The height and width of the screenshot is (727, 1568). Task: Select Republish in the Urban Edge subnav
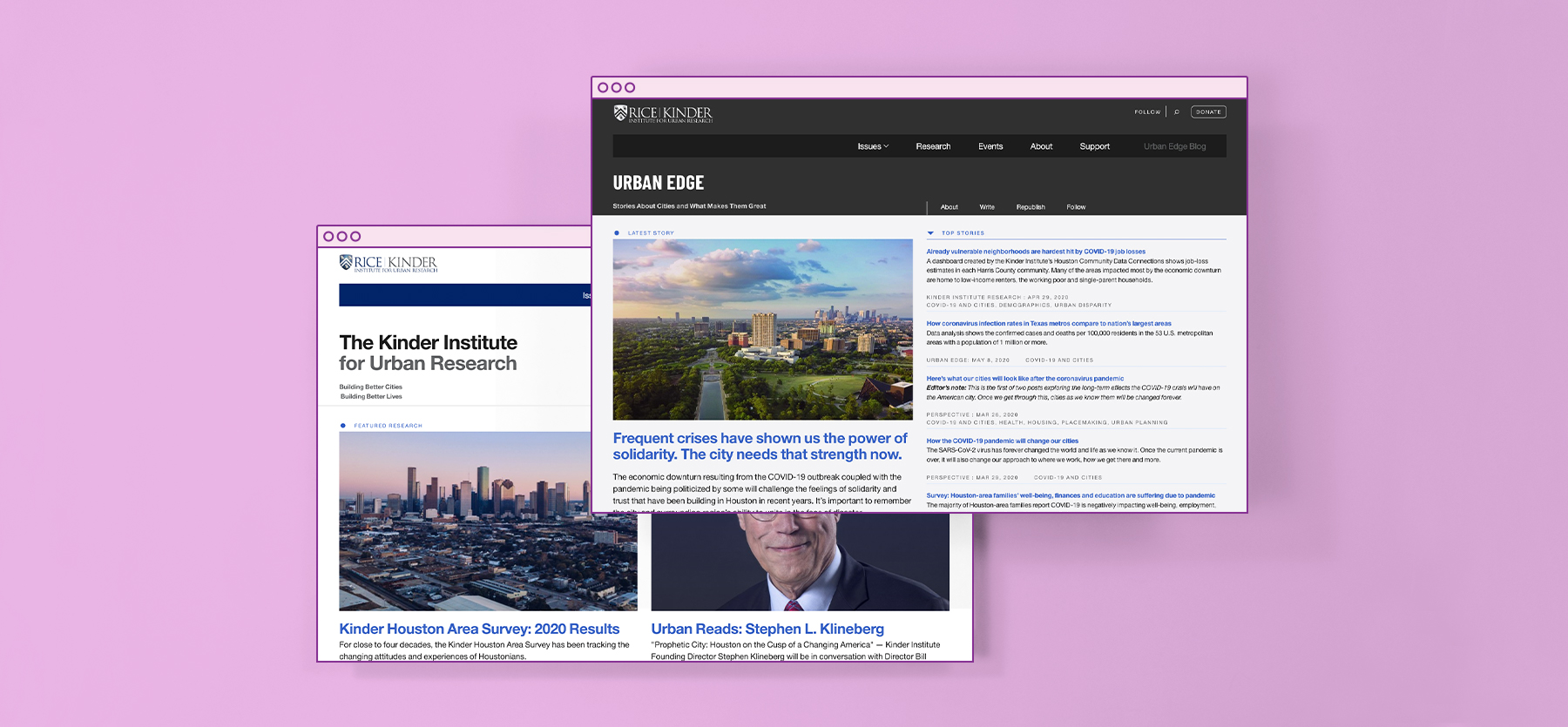pyautogui.click(x=1031, y=207)
